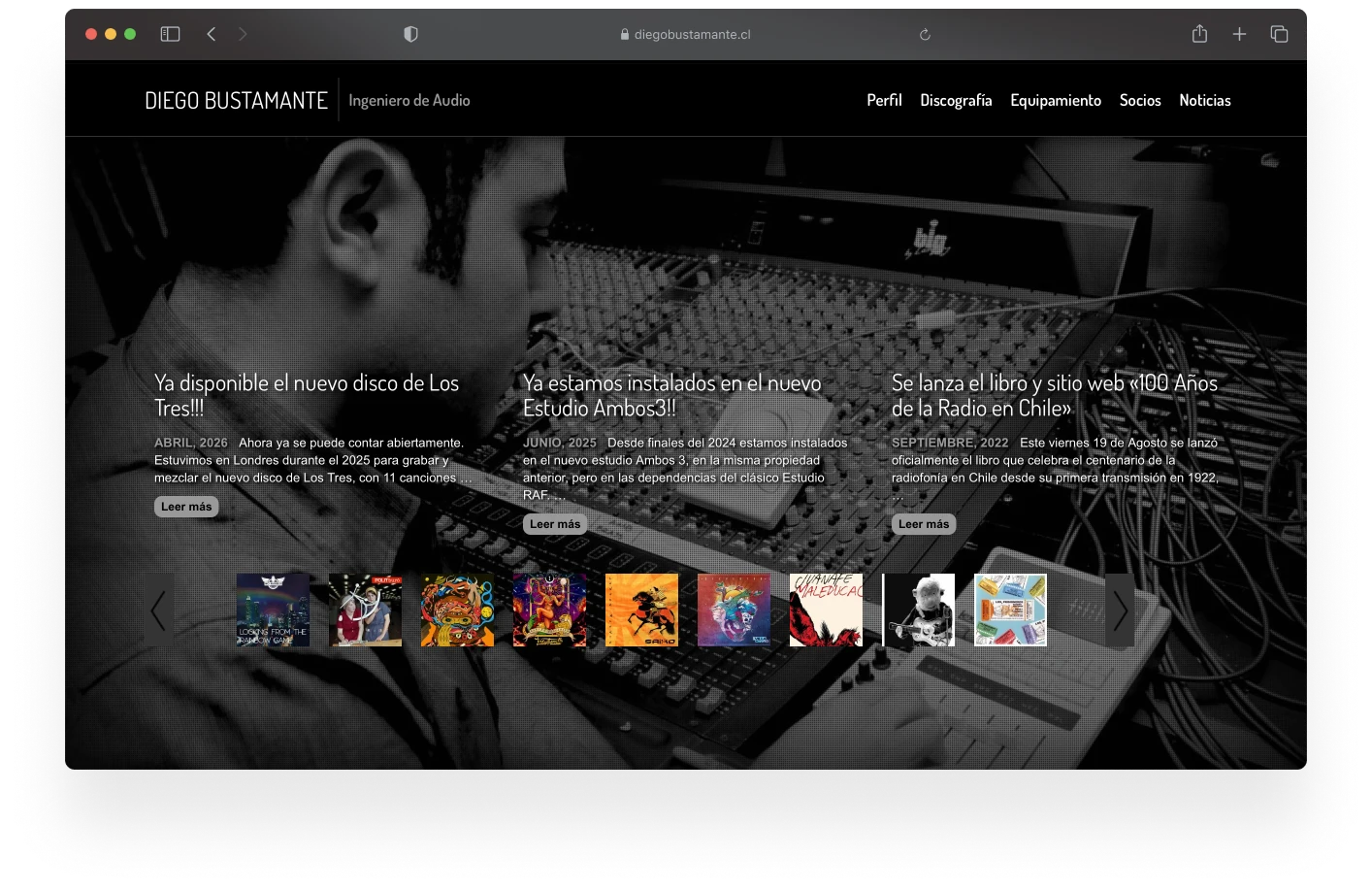
Task: Toggle the Safari sidebar icon
Action: point(170,34)
